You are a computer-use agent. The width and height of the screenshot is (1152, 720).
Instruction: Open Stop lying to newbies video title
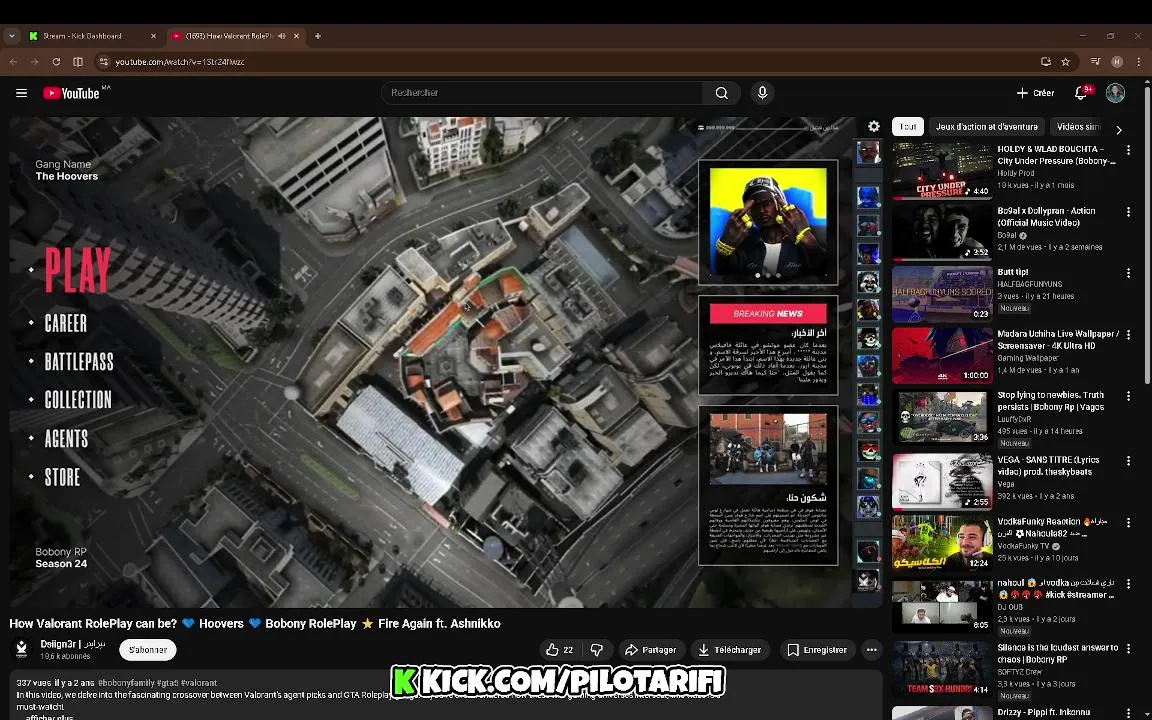coord(1051,400)
